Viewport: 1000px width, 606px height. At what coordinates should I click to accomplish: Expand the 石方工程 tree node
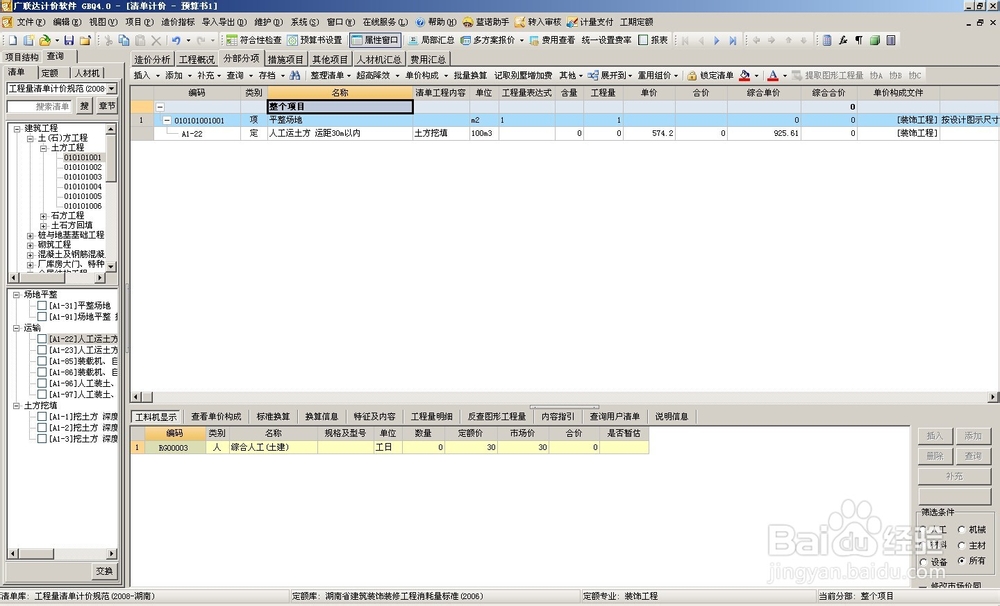point(43,216)
